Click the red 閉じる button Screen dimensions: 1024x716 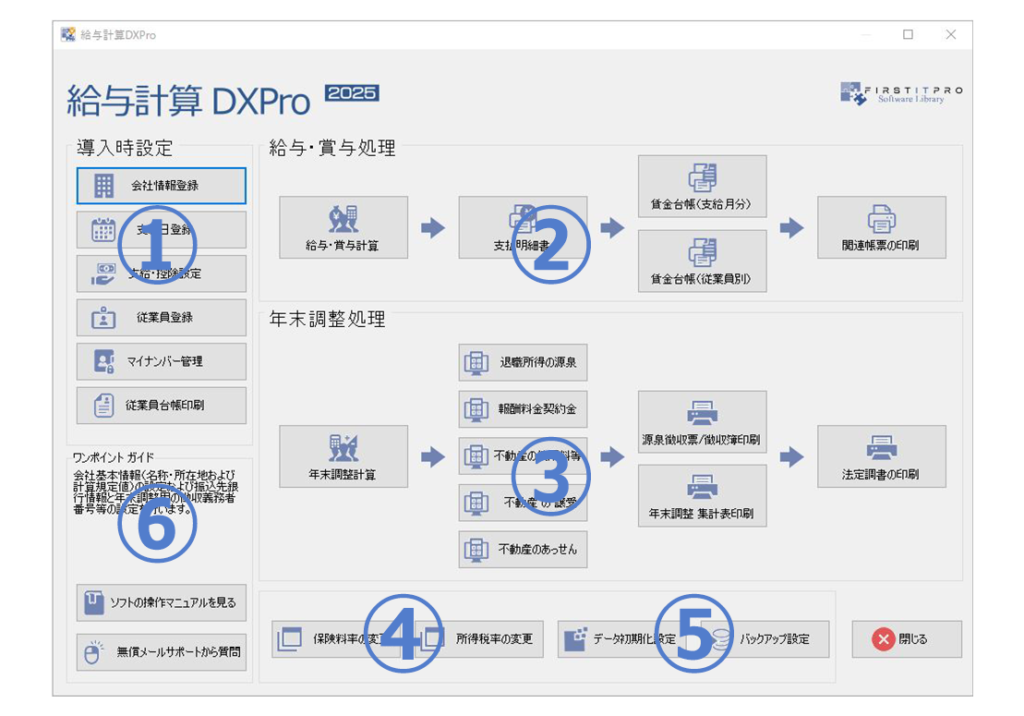pyautogui.click(x=906, y=639)
